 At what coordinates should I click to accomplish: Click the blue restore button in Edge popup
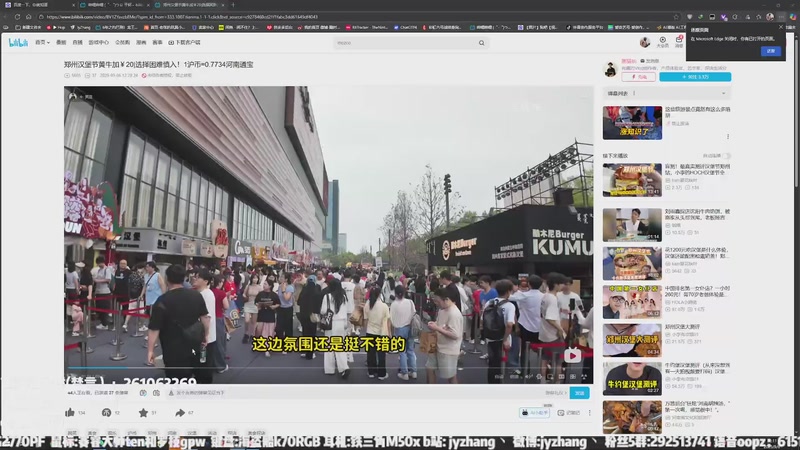point(770,51)
